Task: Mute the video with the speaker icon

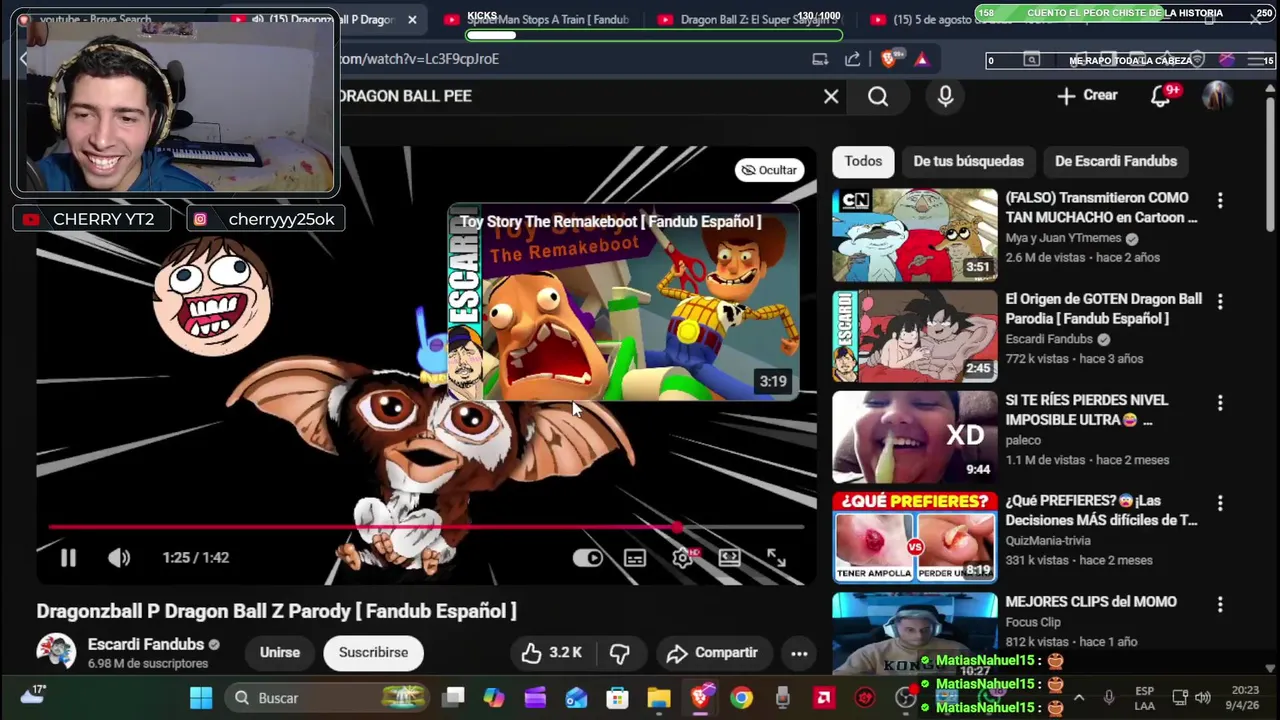Action: point(119,558)
